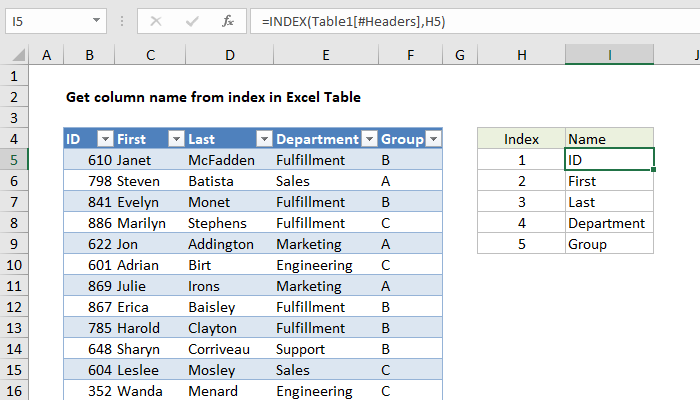Click the Enter checkmark icon in formula bar
The height and width of the screenshot is (400, 700).
click(x=191, y=20)
